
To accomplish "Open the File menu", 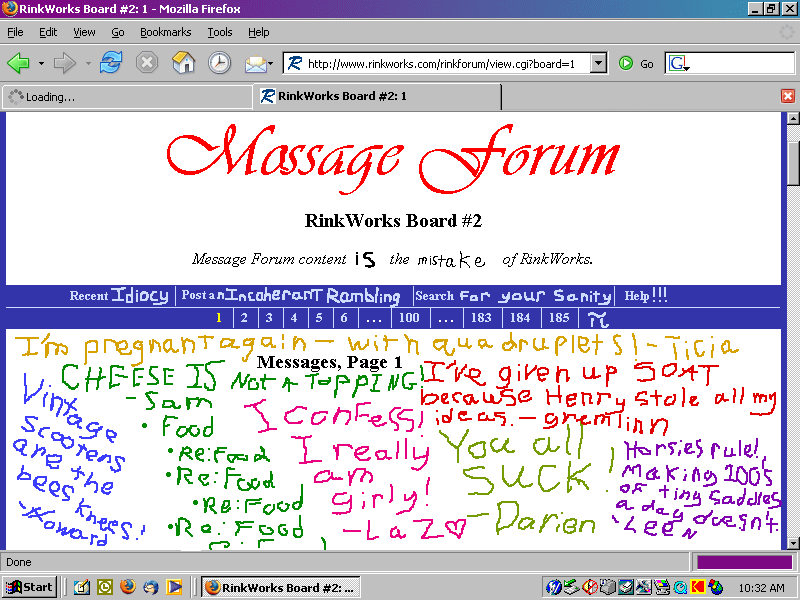I will point(15,32).
